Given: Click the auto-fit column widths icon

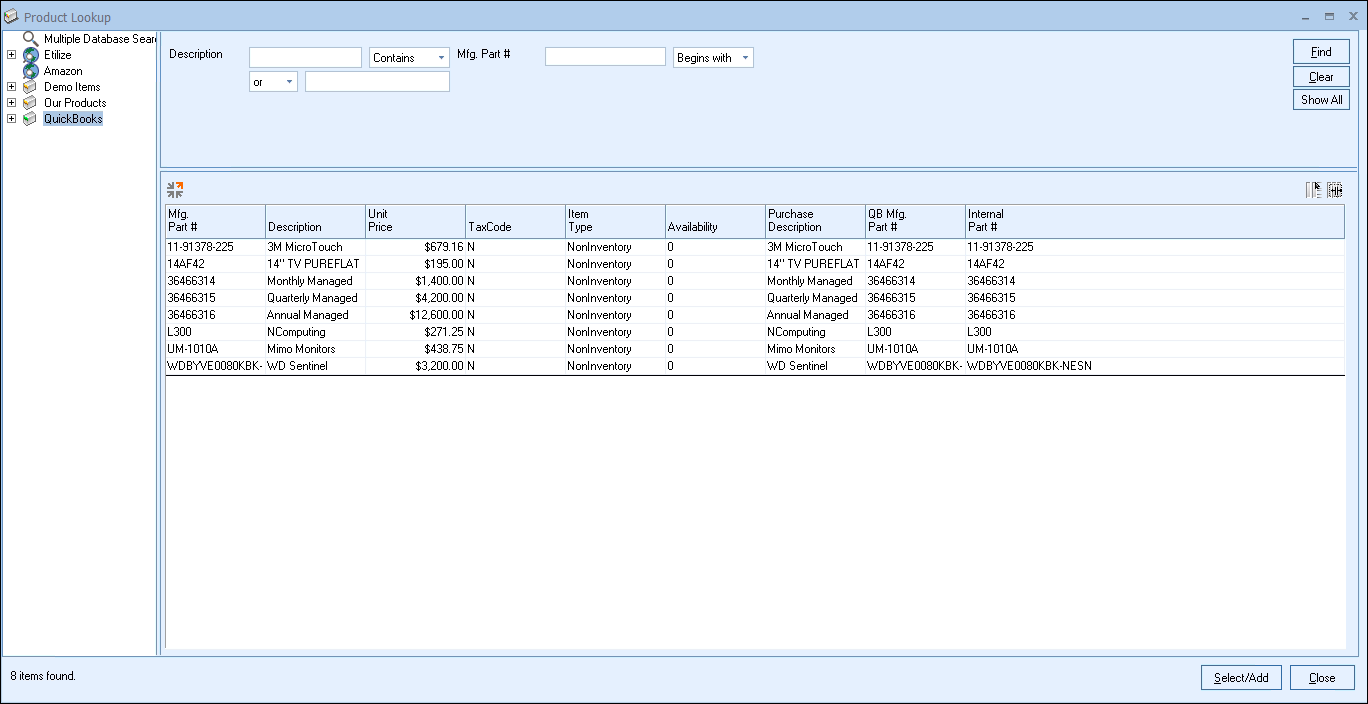Looking at the screenshot, I should point(1335,190).
